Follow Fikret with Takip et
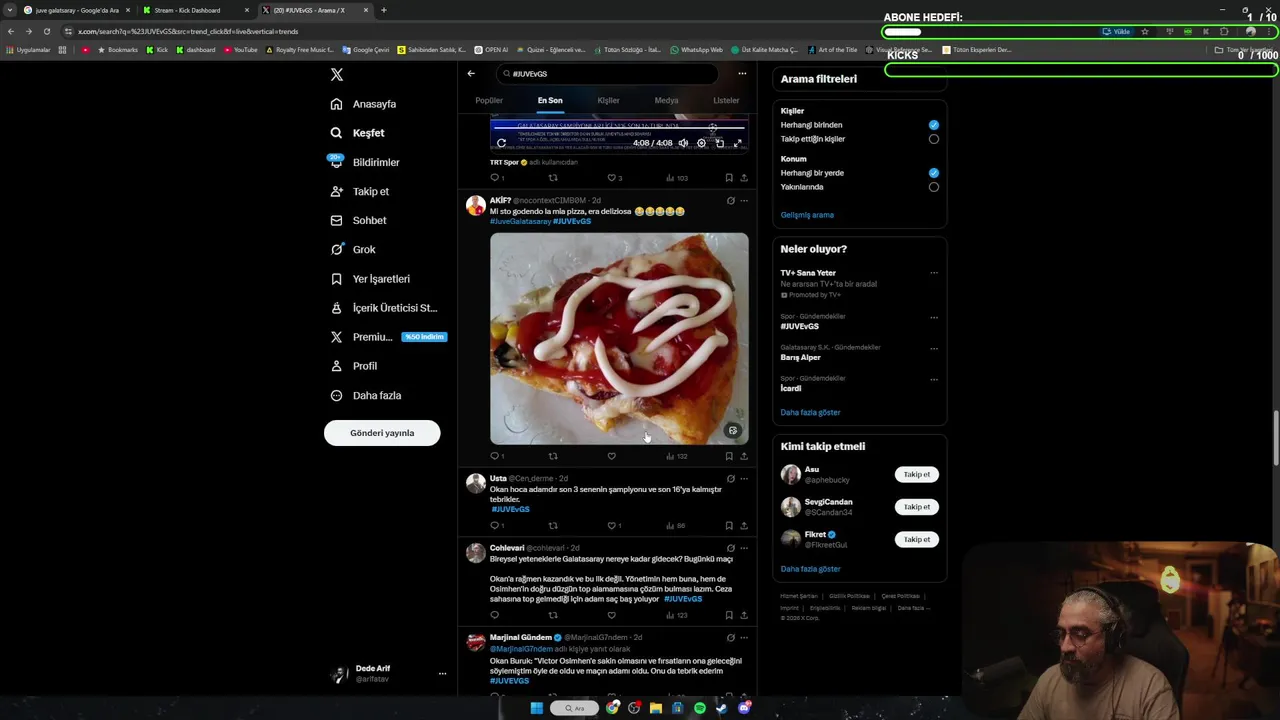This screenshot has height=720, width=1280. pos(917,539)
